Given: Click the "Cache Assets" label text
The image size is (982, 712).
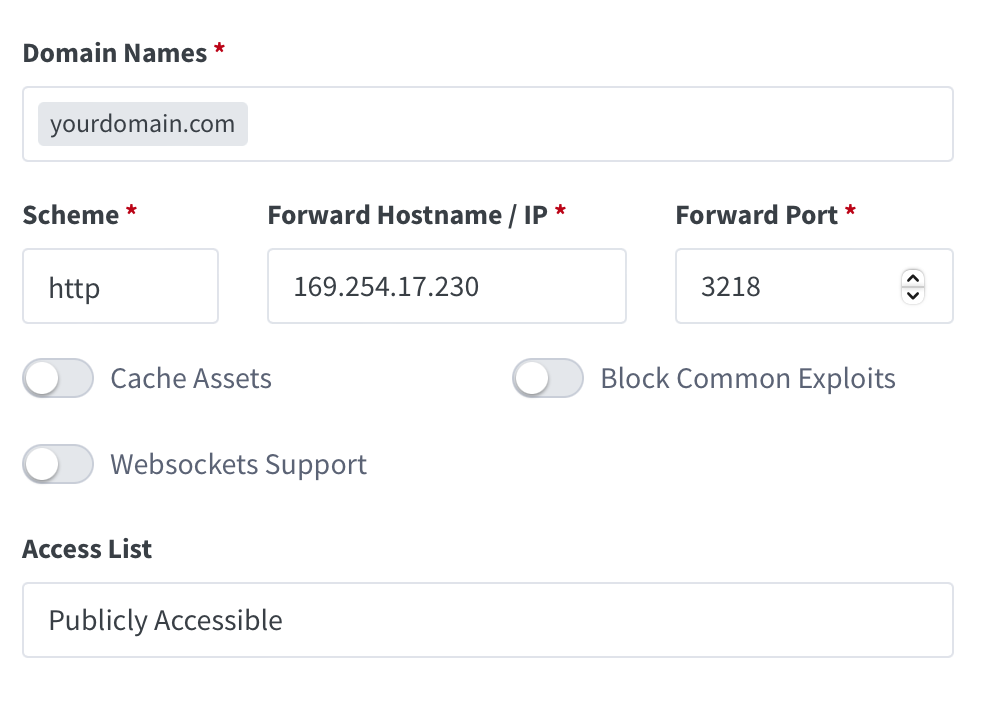Looking at the screenshot, I should tap(191, 379).
